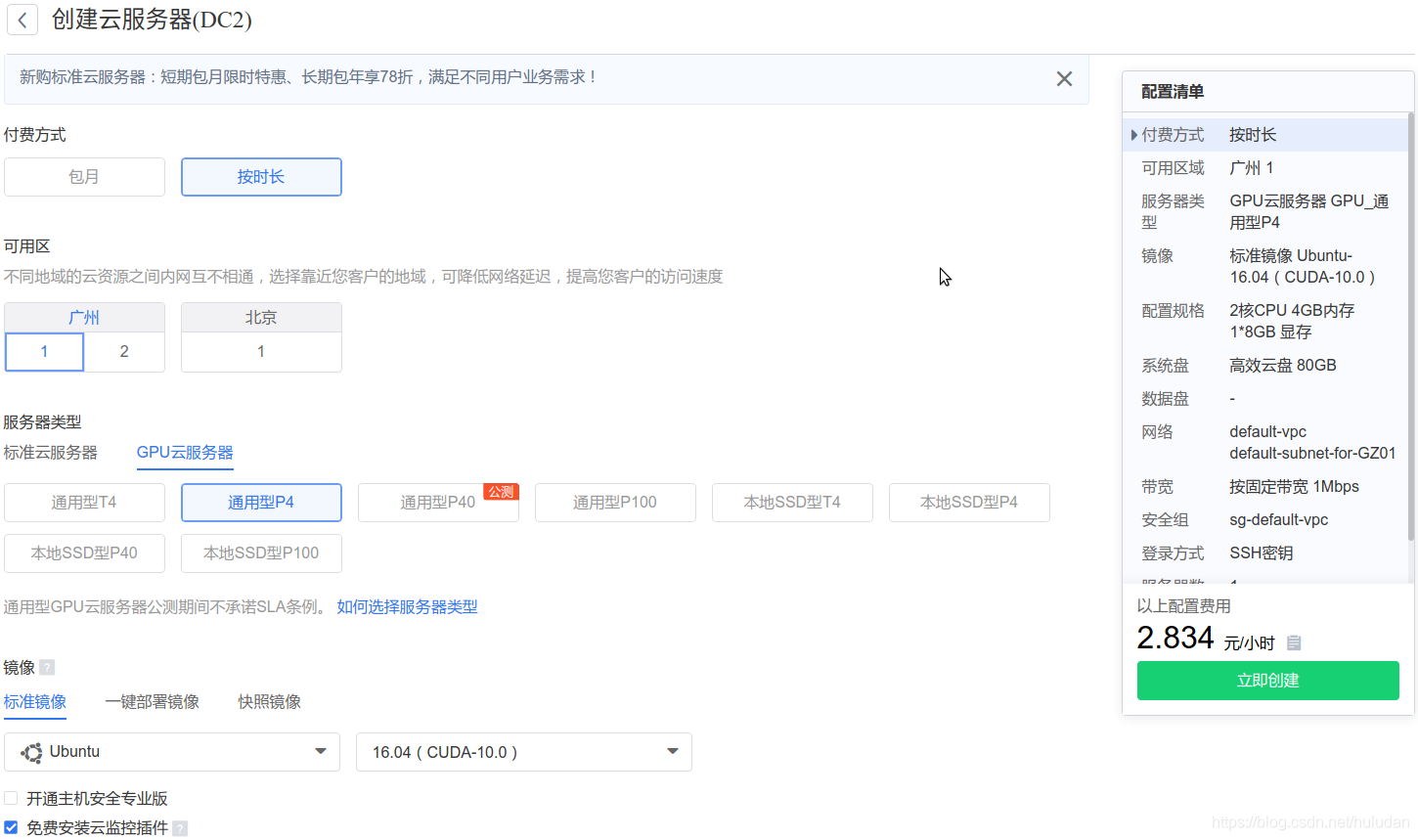
Task: Switch to 标准镜像 tab
Action: (x=35, y=701)
